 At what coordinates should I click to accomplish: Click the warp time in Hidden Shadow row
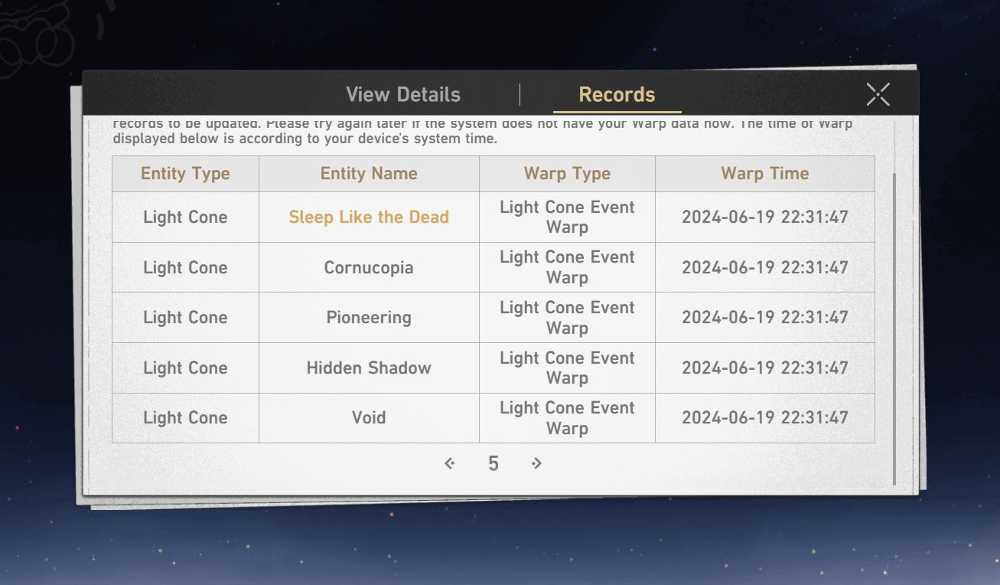[765, 367]
